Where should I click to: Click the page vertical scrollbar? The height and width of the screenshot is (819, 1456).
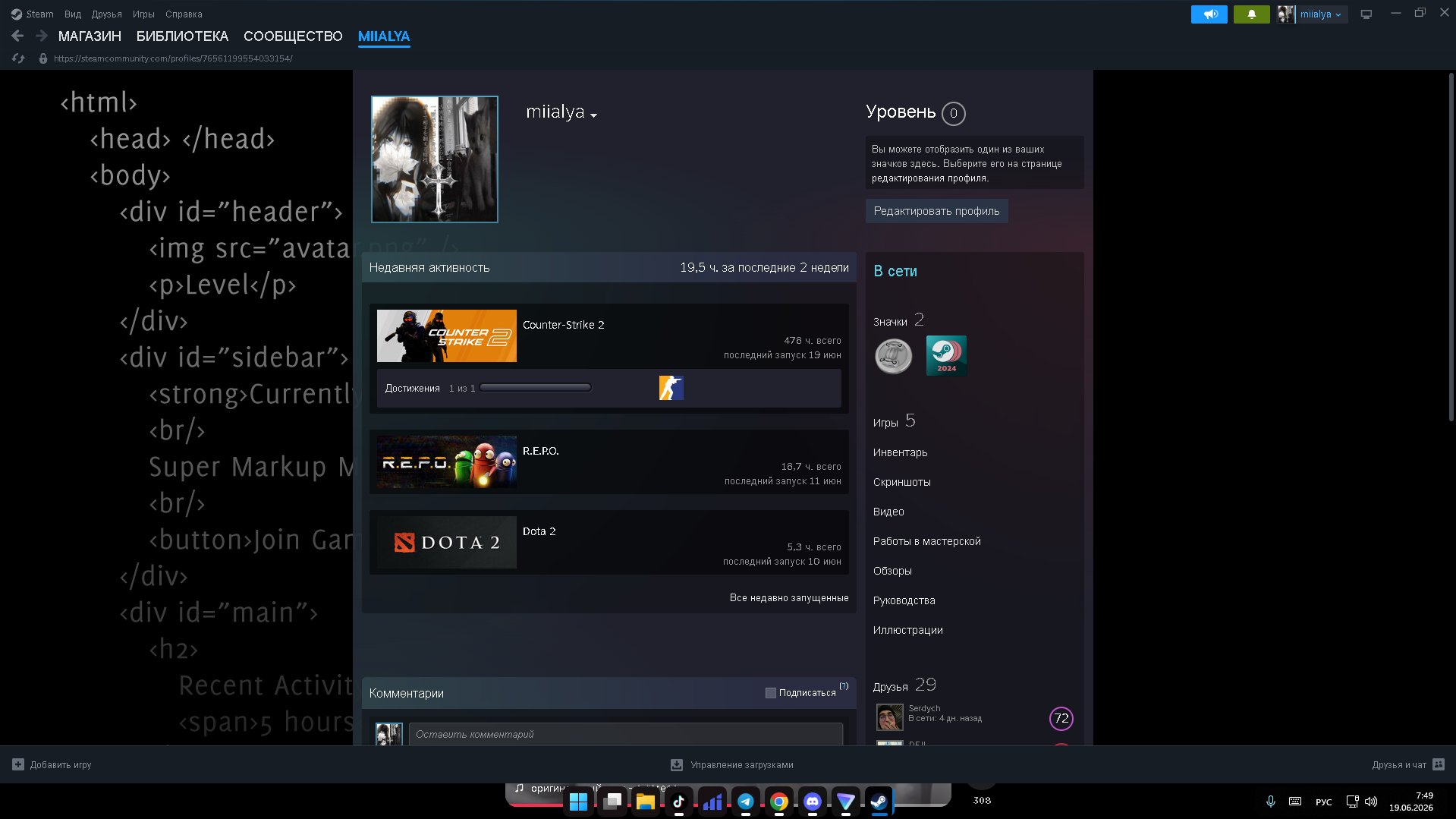coord(1451,247)
